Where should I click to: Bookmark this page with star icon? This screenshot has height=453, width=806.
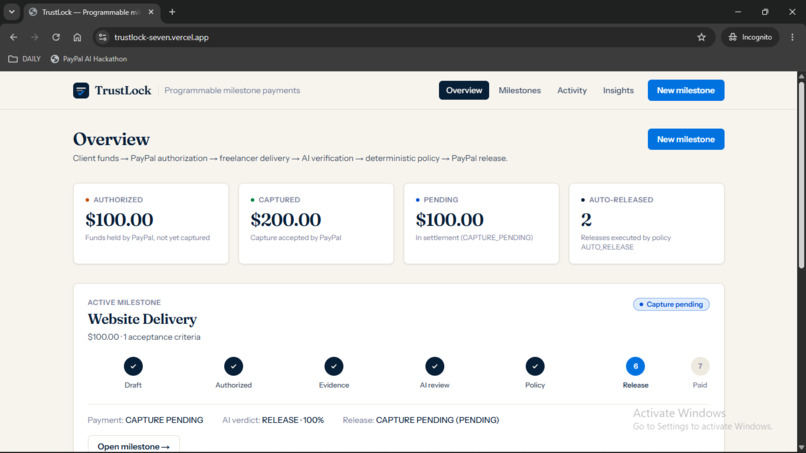(x=701, y=37)
